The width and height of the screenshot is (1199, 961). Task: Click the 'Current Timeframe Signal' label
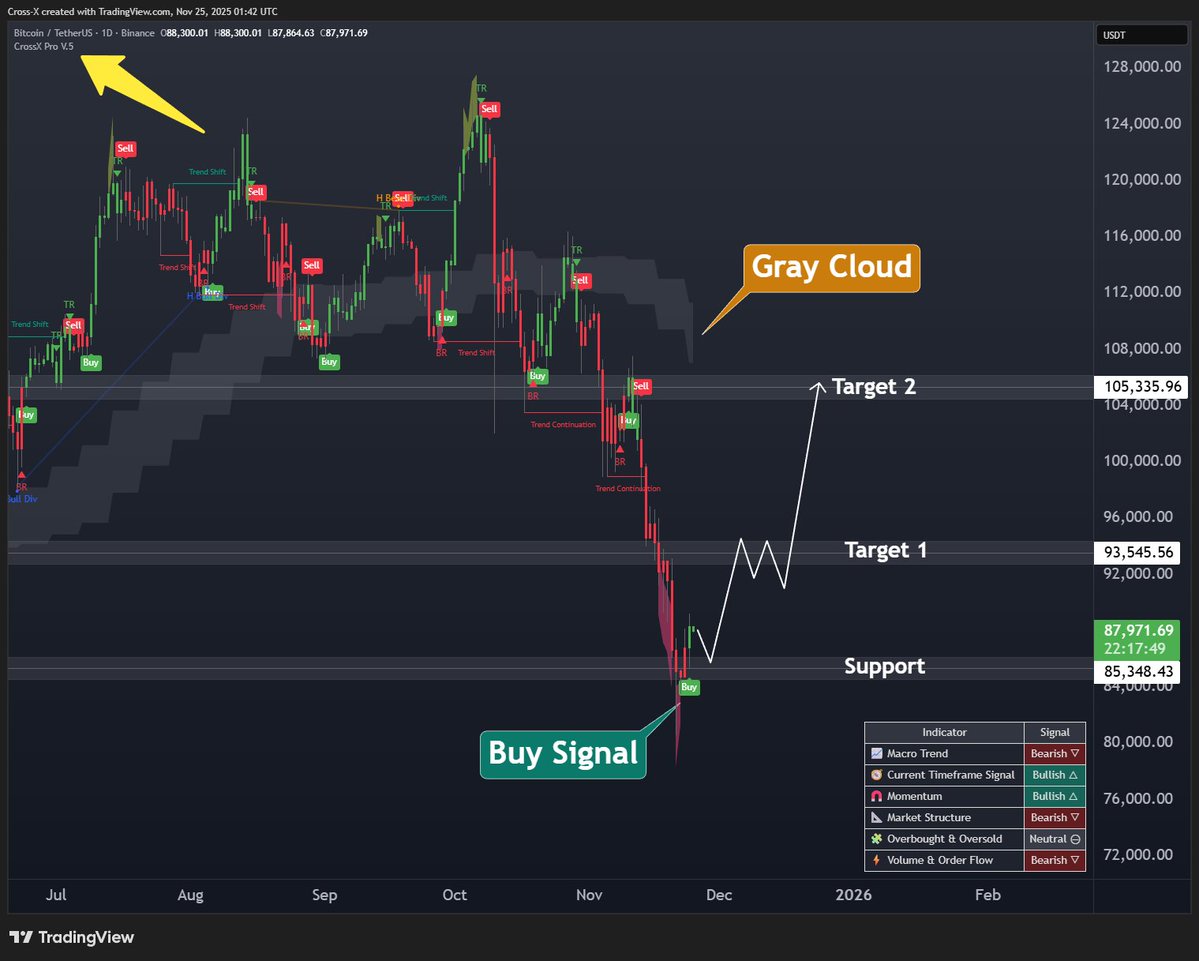click(950, 775)
